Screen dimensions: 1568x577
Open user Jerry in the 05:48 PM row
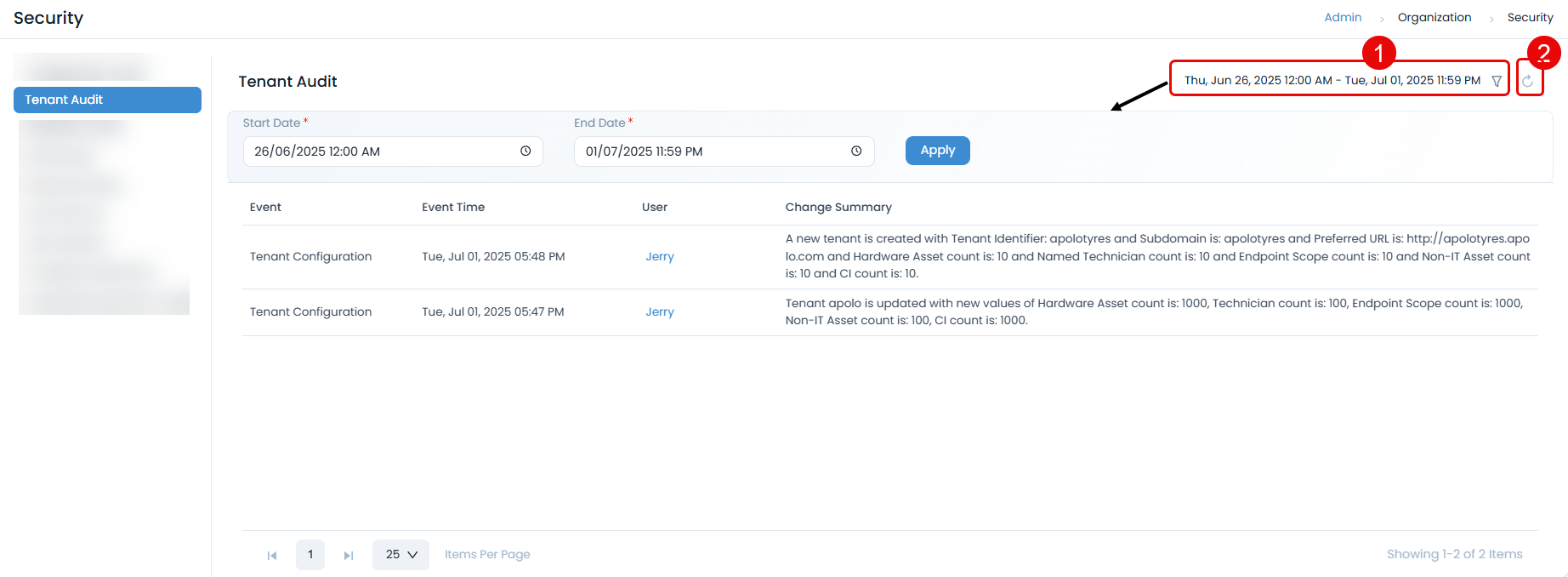click(659, 256)
